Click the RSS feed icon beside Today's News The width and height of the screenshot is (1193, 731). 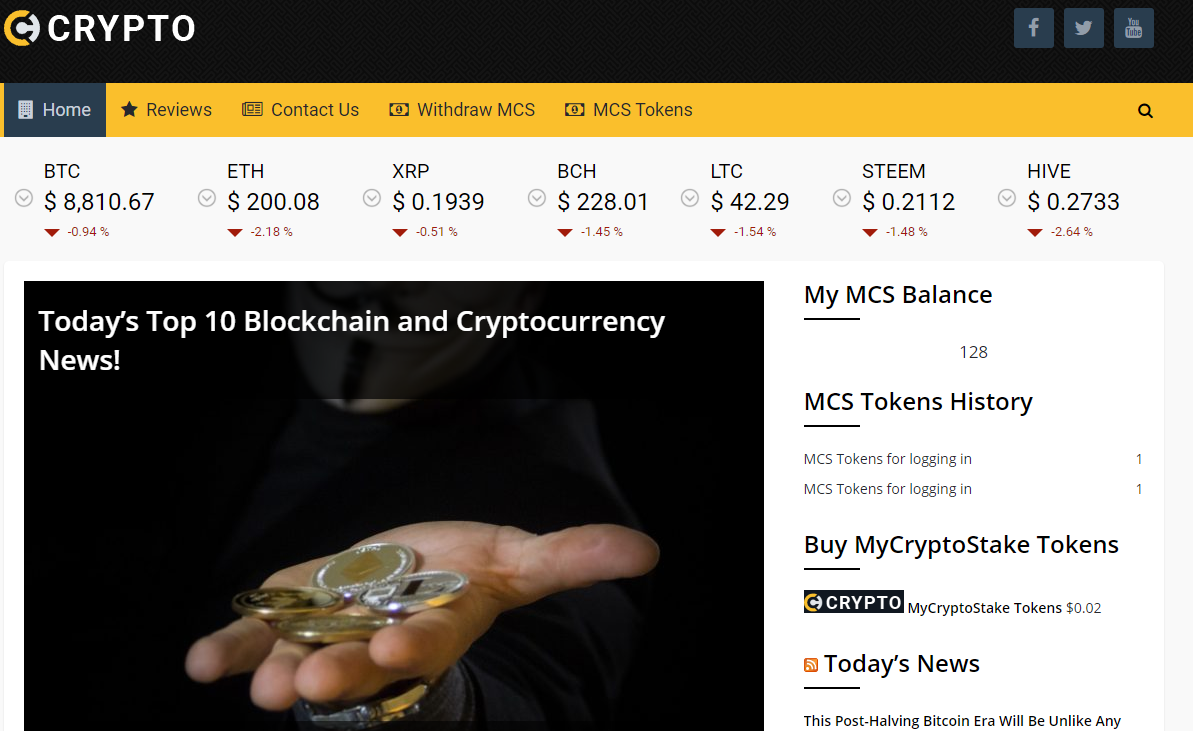click(811, 665)
